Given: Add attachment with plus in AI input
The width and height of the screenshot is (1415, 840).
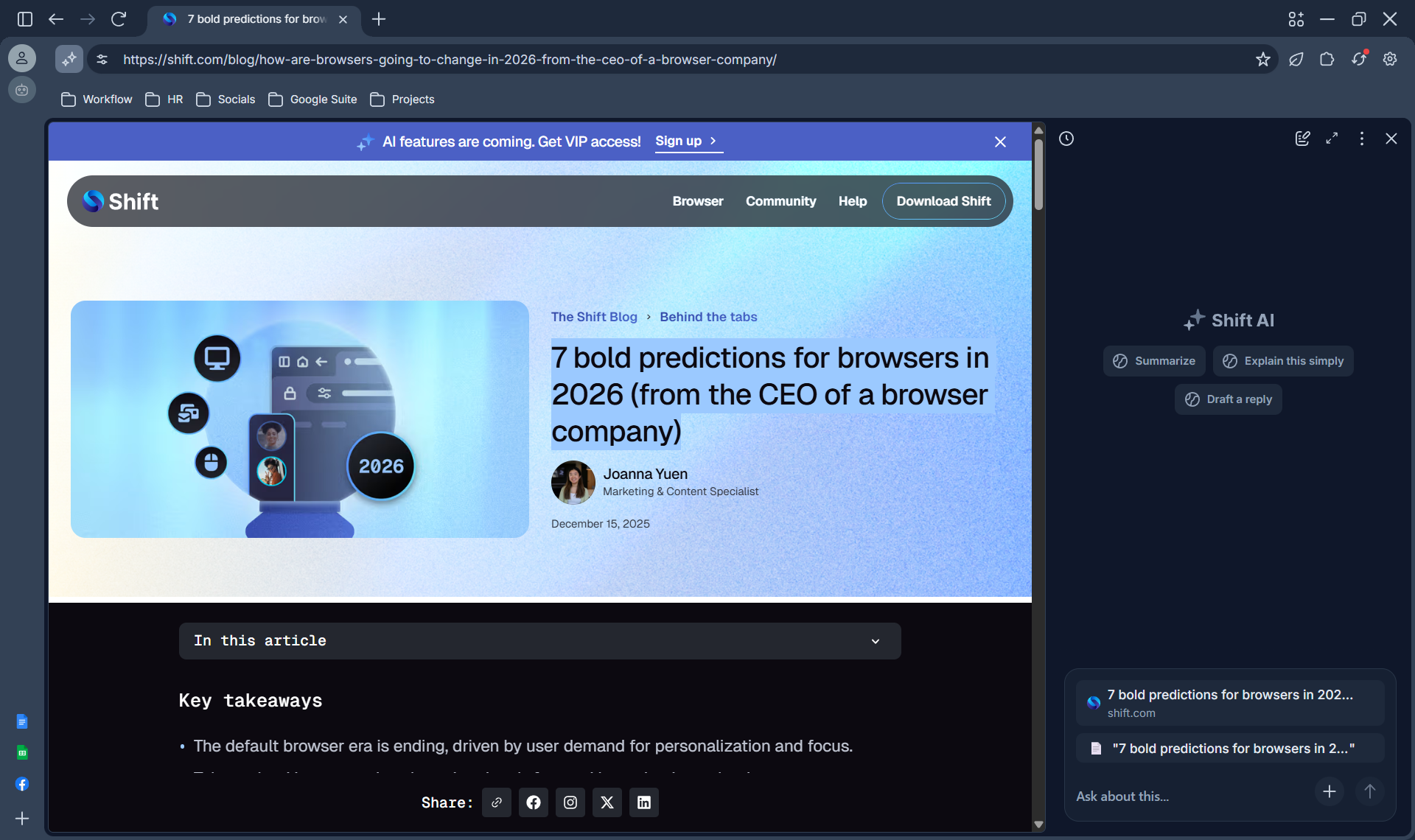Looking at the screenshot, I should tap(1330, 792).
